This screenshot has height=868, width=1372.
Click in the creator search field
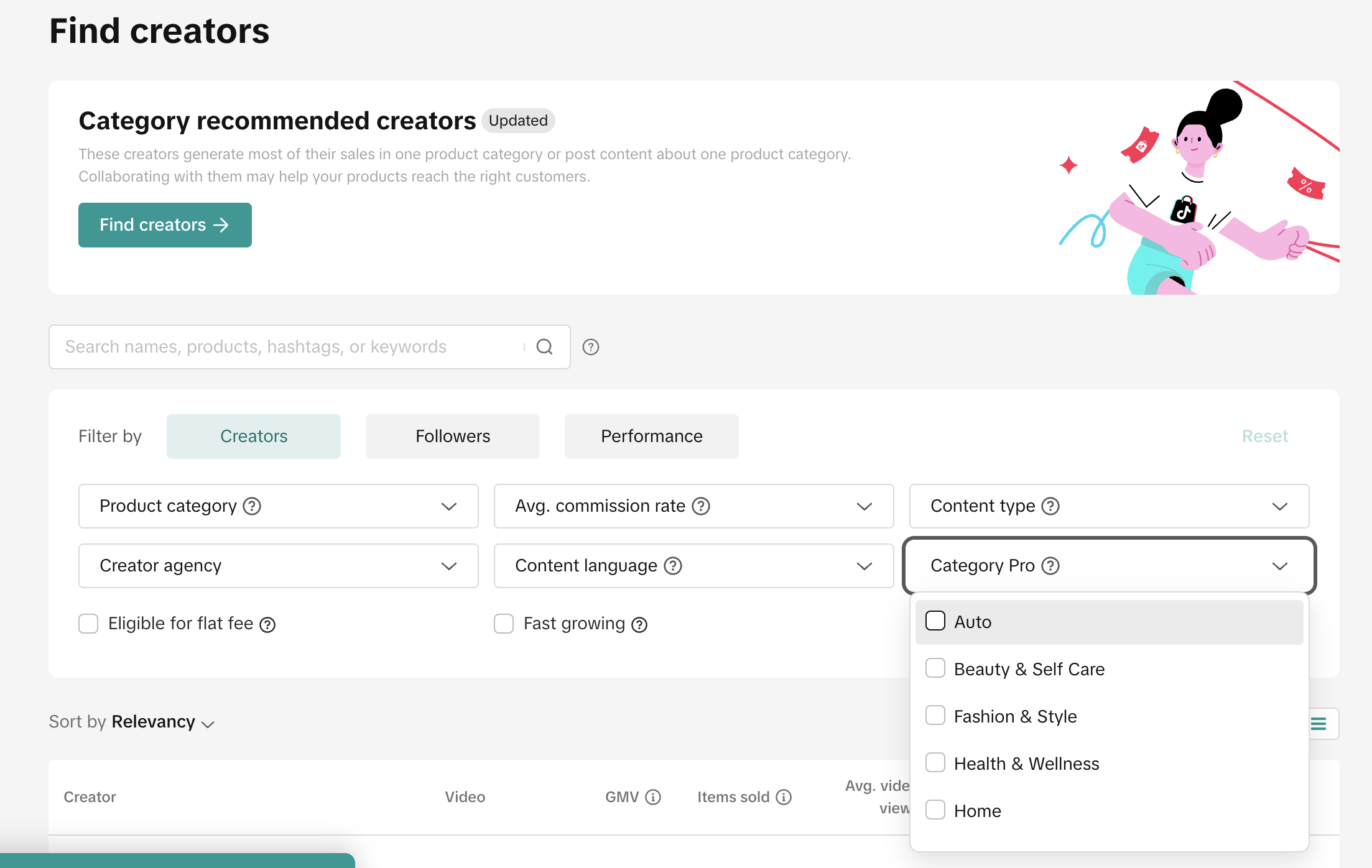tap(286, 347)
